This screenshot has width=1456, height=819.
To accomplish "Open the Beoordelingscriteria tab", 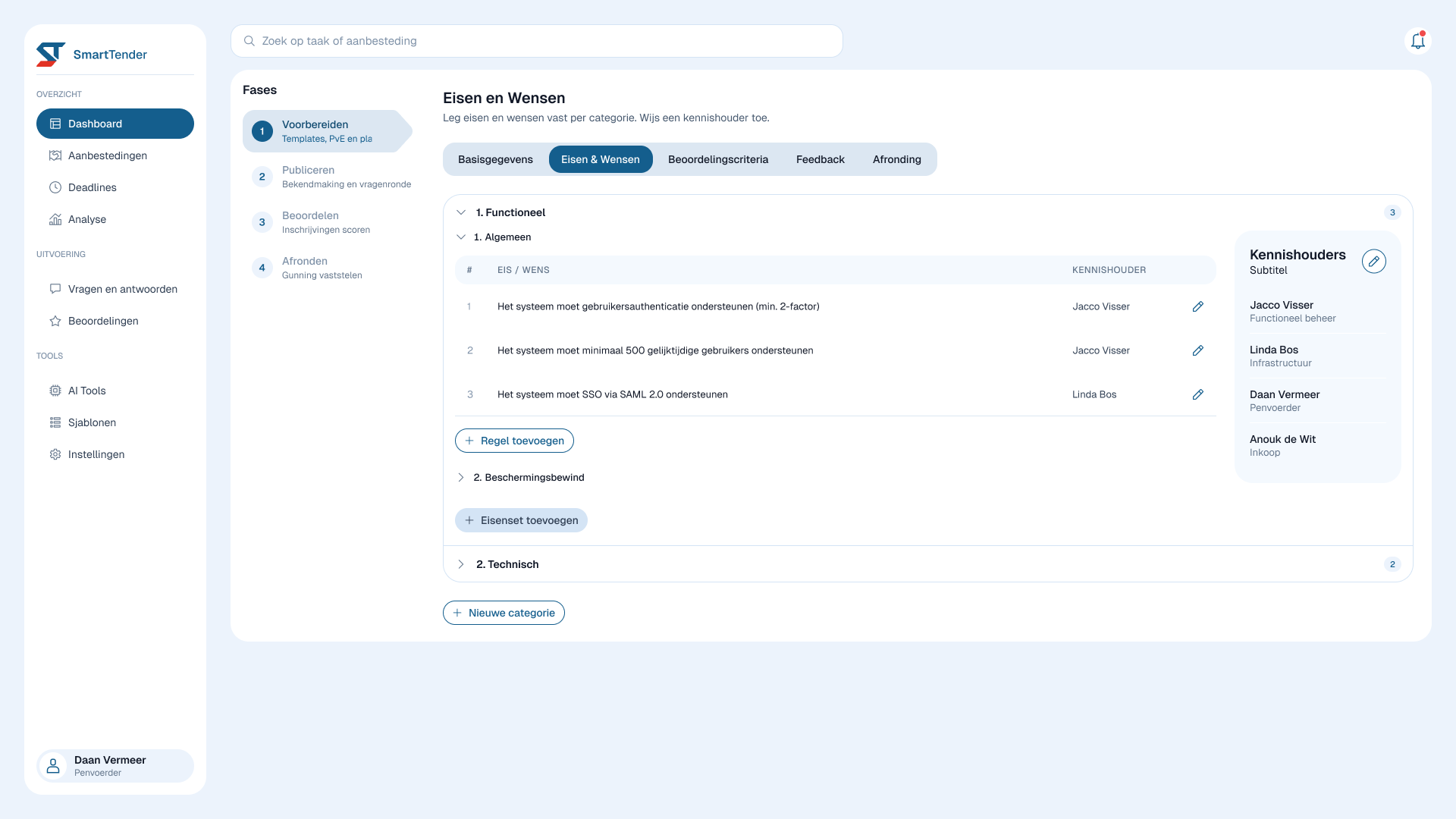I will [718, 159].
